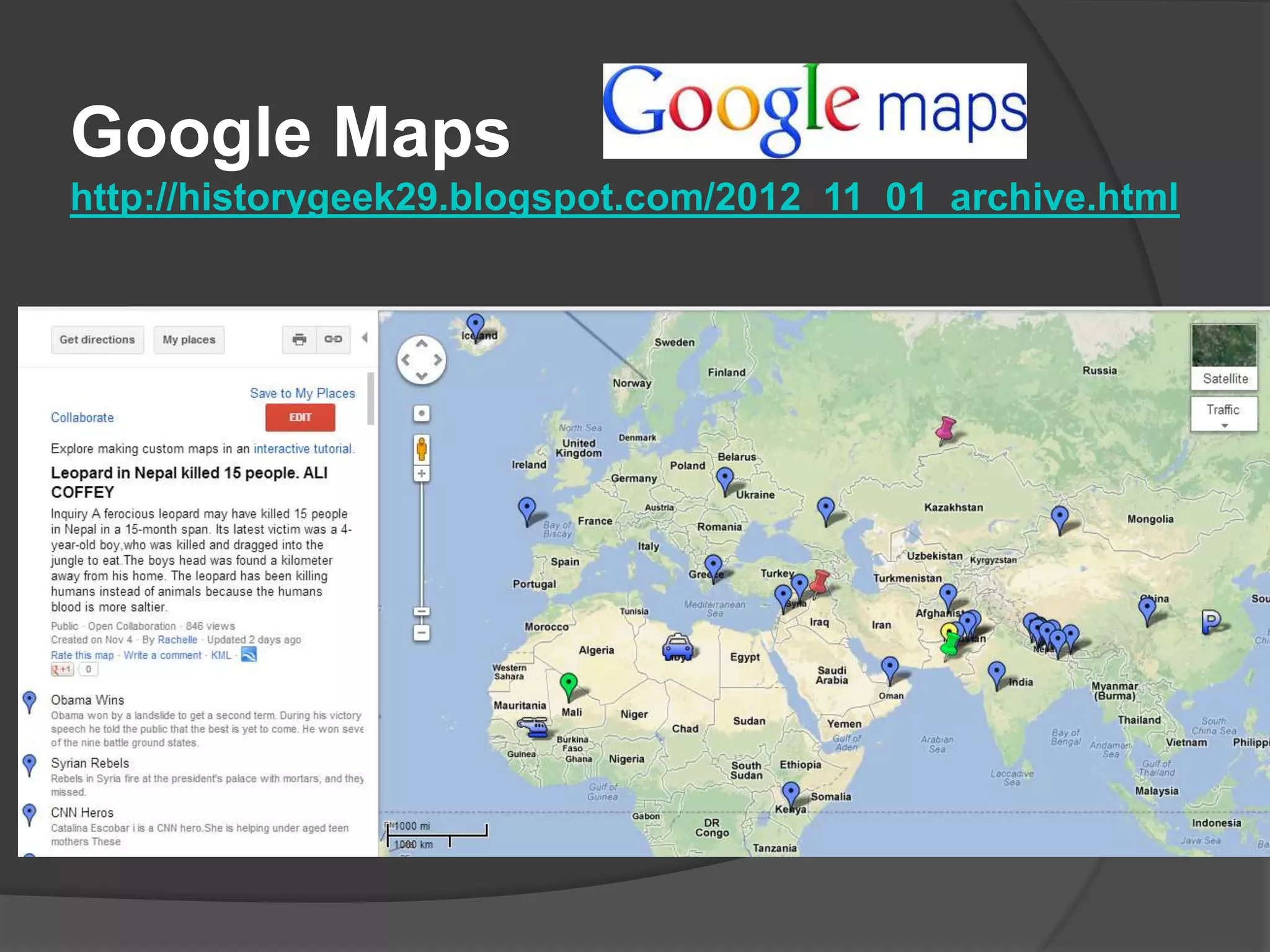This screenshot has width=1270, height=952.
Task: Click the map scale bar
Action: (x=437, y=834)
